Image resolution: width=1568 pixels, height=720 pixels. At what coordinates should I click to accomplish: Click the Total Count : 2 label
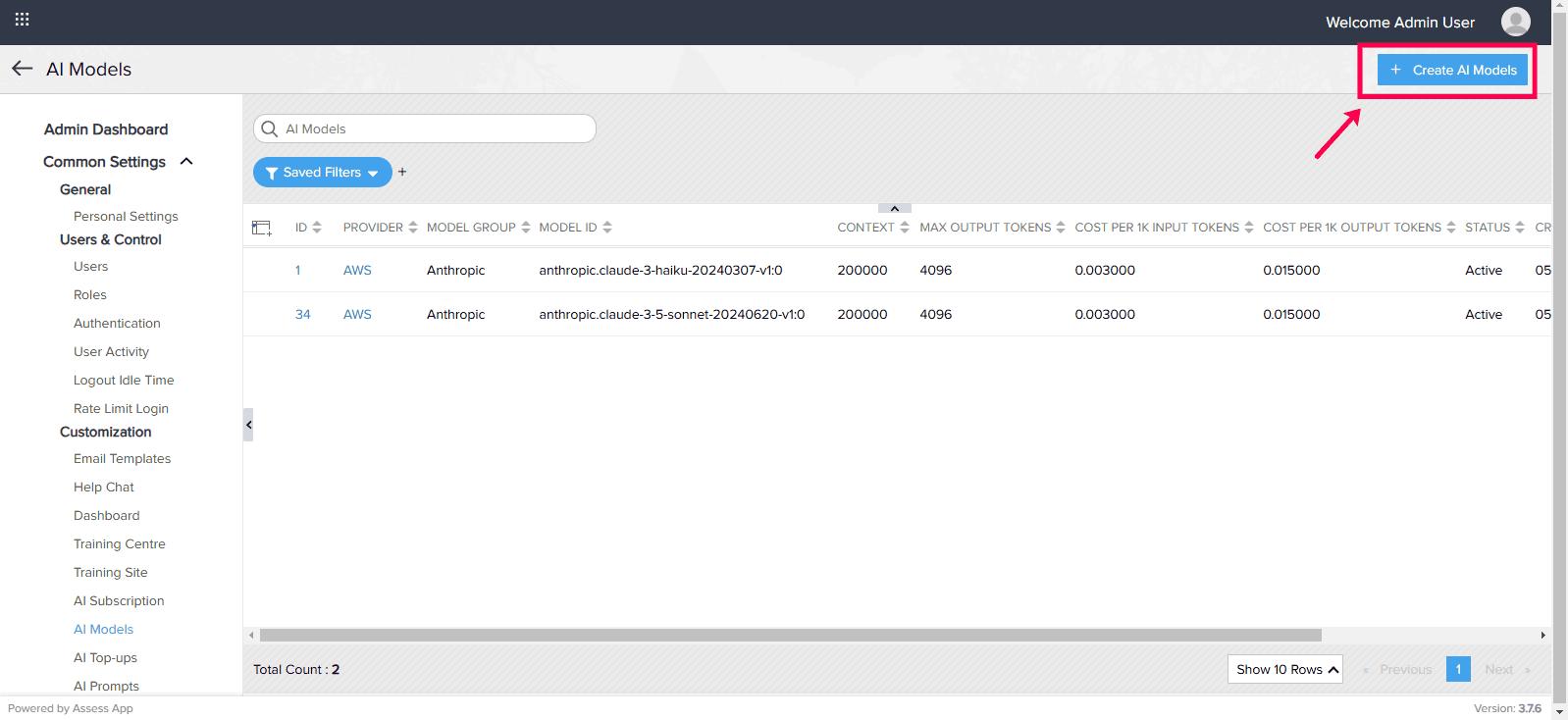tap(296, 669)
